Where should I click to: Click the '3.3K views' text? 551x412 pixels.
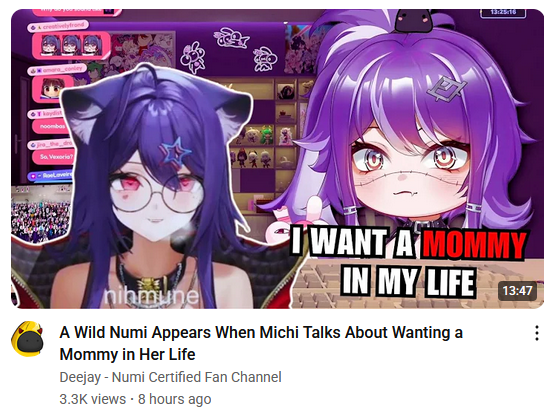click(x=92, y=399)
